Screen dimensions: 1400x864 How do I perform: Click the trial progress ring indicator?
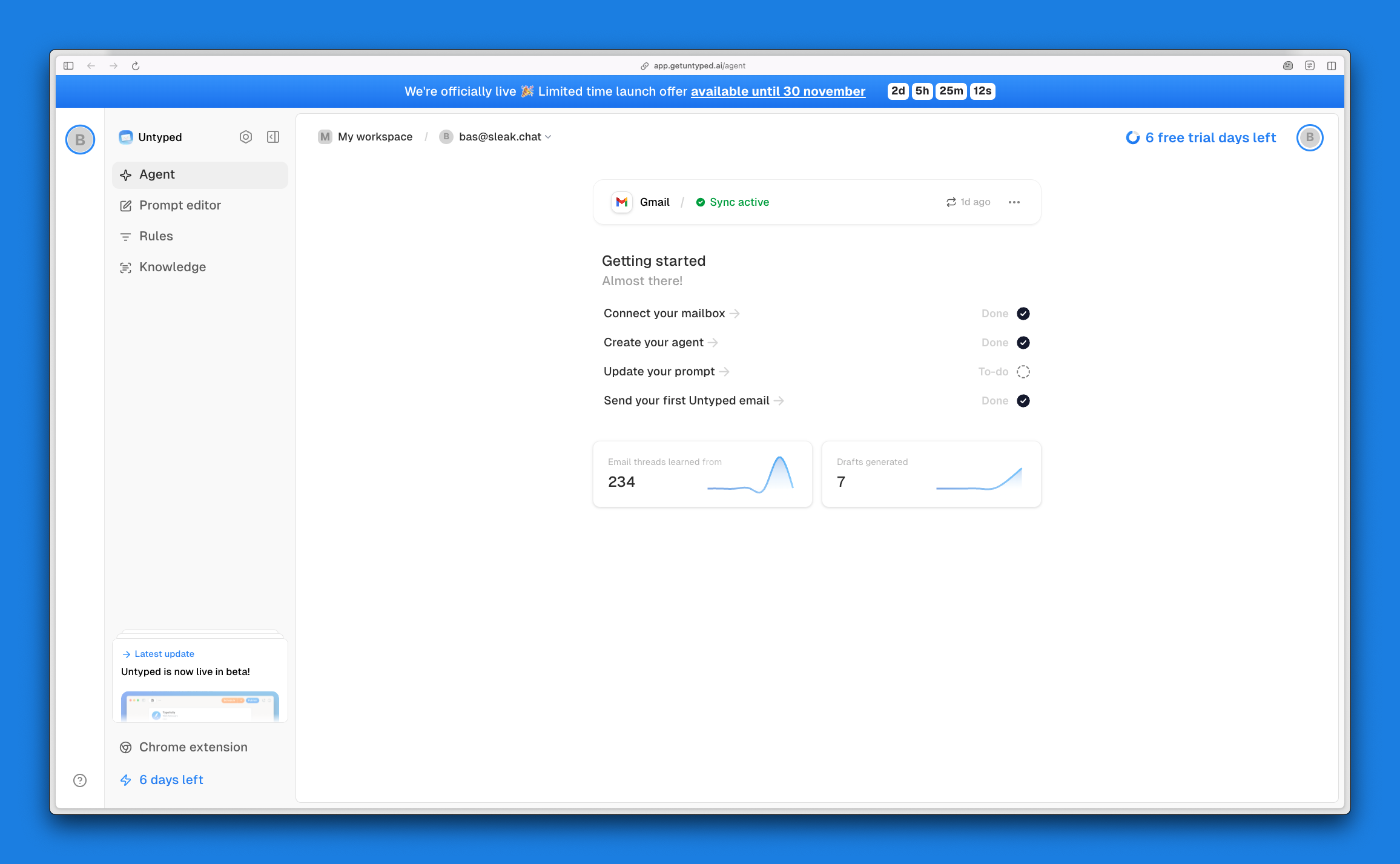(x=1132, y=137)
